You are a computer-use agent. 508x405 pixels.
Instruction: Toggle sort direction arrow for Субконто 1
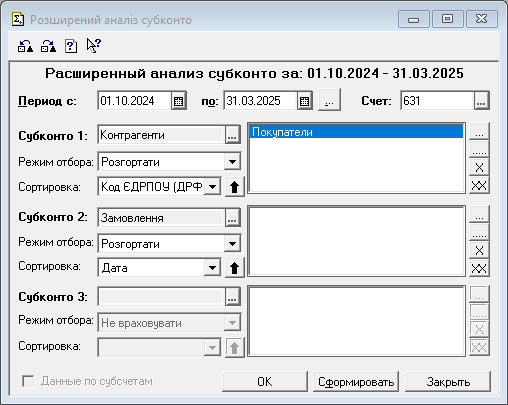(235, 187)
